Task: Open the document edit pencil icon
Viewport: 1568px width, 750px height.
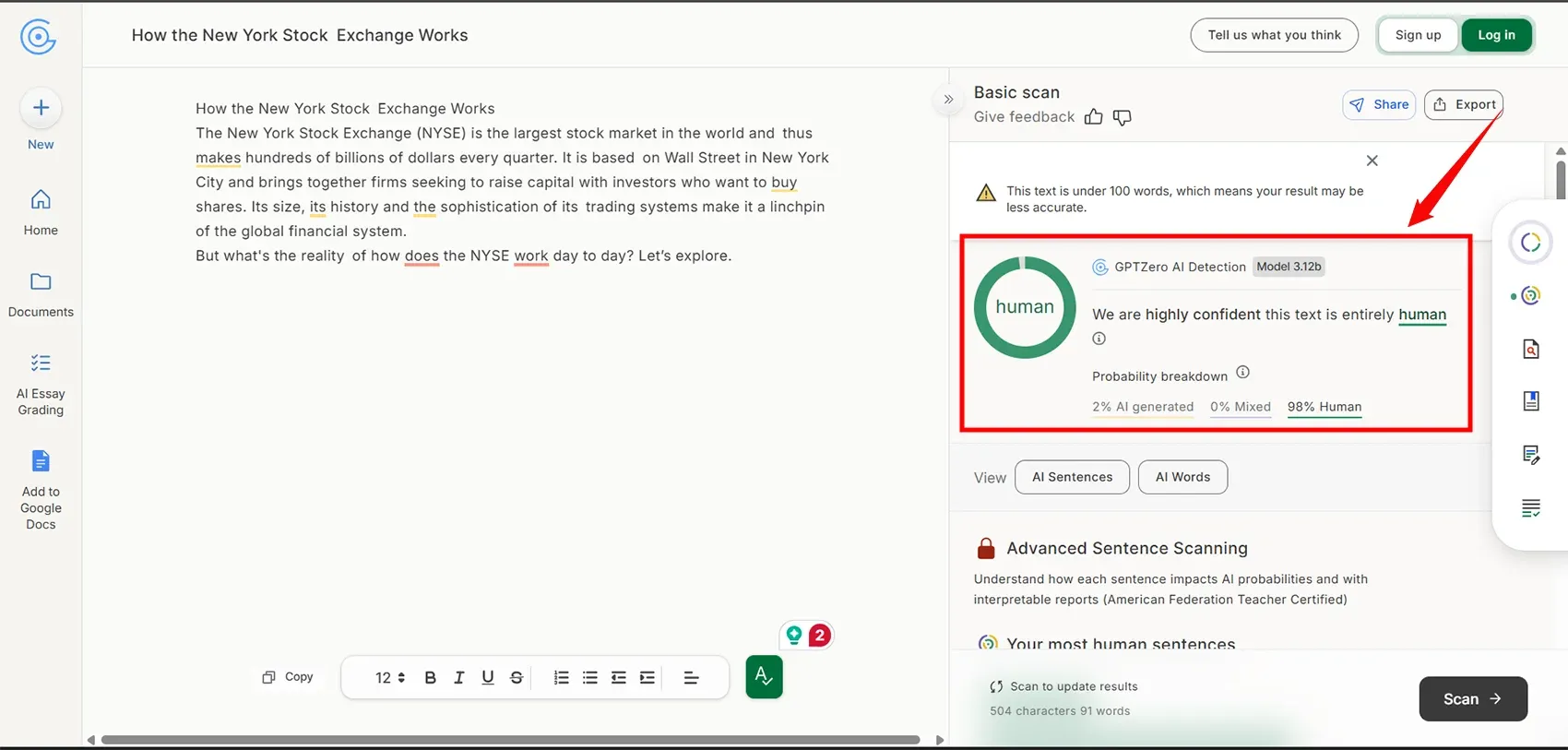Action: (1531, 454)
